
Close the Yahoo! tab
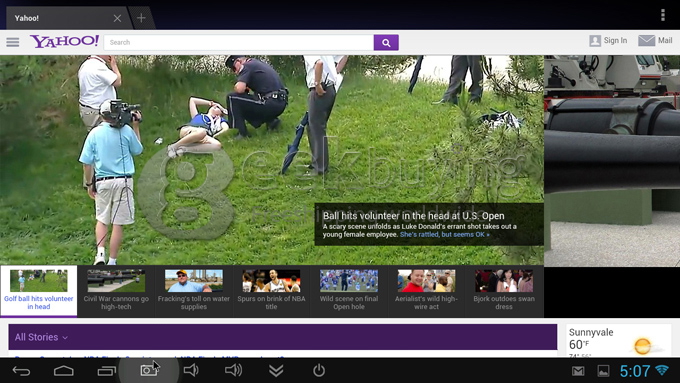coord(118,18)
